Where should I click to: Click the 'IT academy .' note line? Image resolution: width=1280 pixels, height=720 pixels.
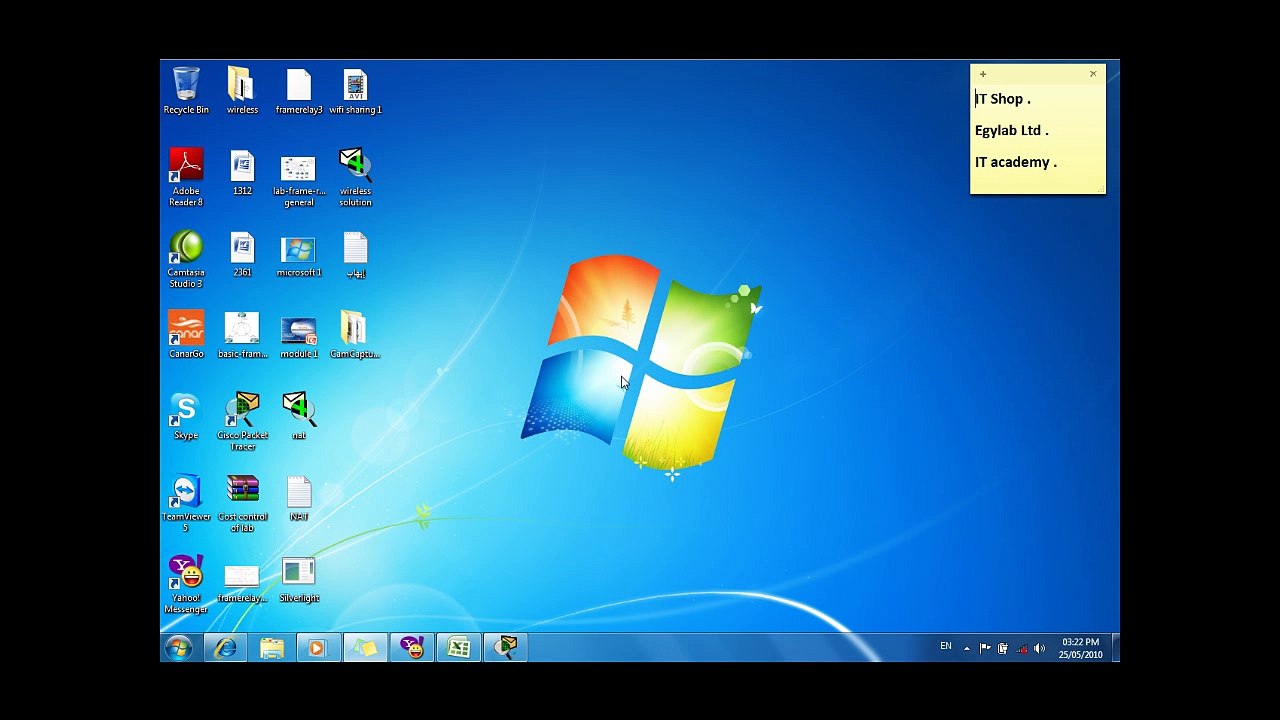[1016, 162]
